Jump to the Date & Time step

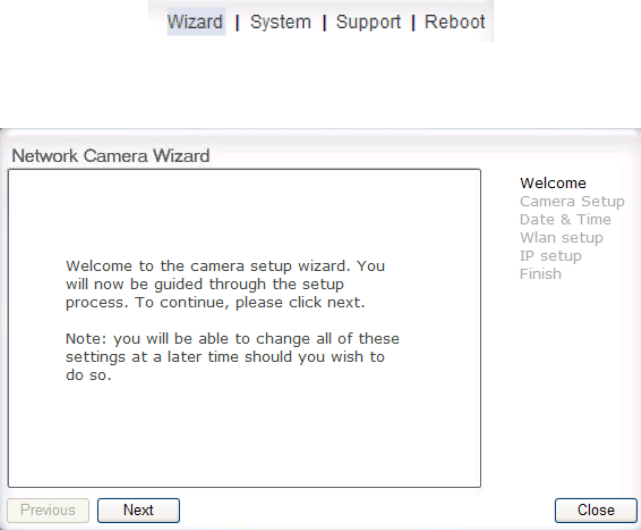[x=565, y=220]
